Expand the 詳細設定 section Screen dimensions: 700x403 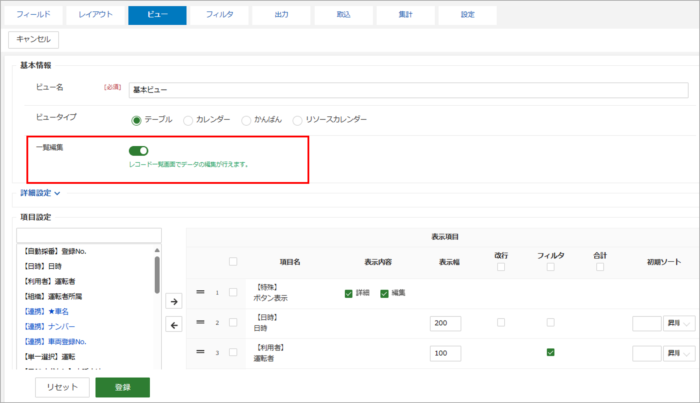(x=40, y=193)
